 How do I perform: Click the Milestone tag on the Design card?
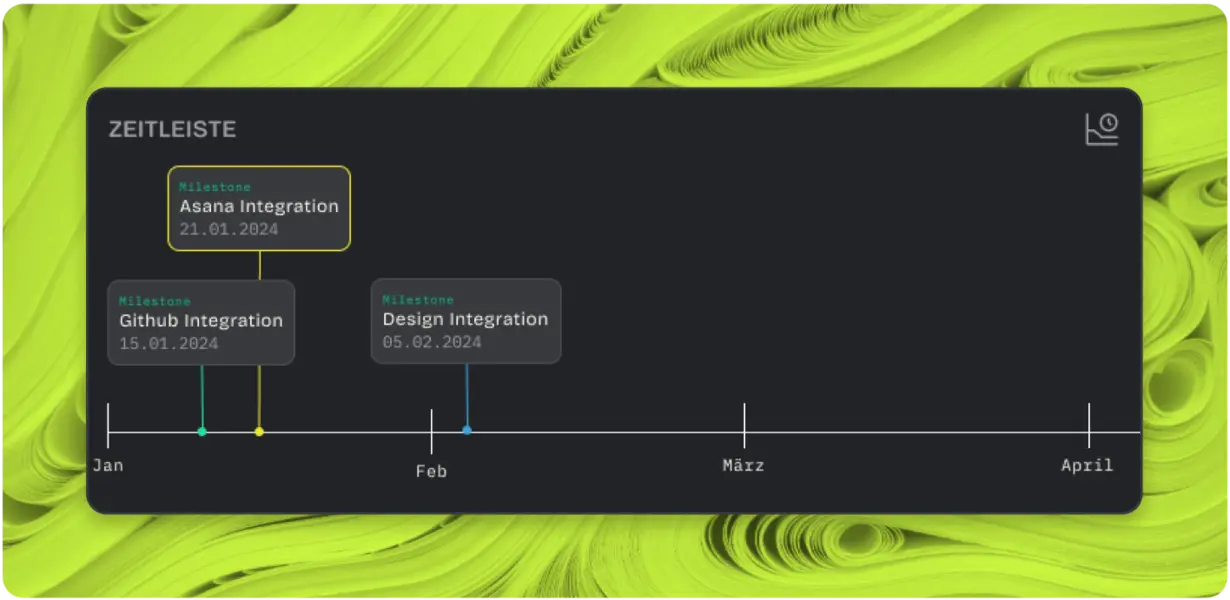coord(418,300)
